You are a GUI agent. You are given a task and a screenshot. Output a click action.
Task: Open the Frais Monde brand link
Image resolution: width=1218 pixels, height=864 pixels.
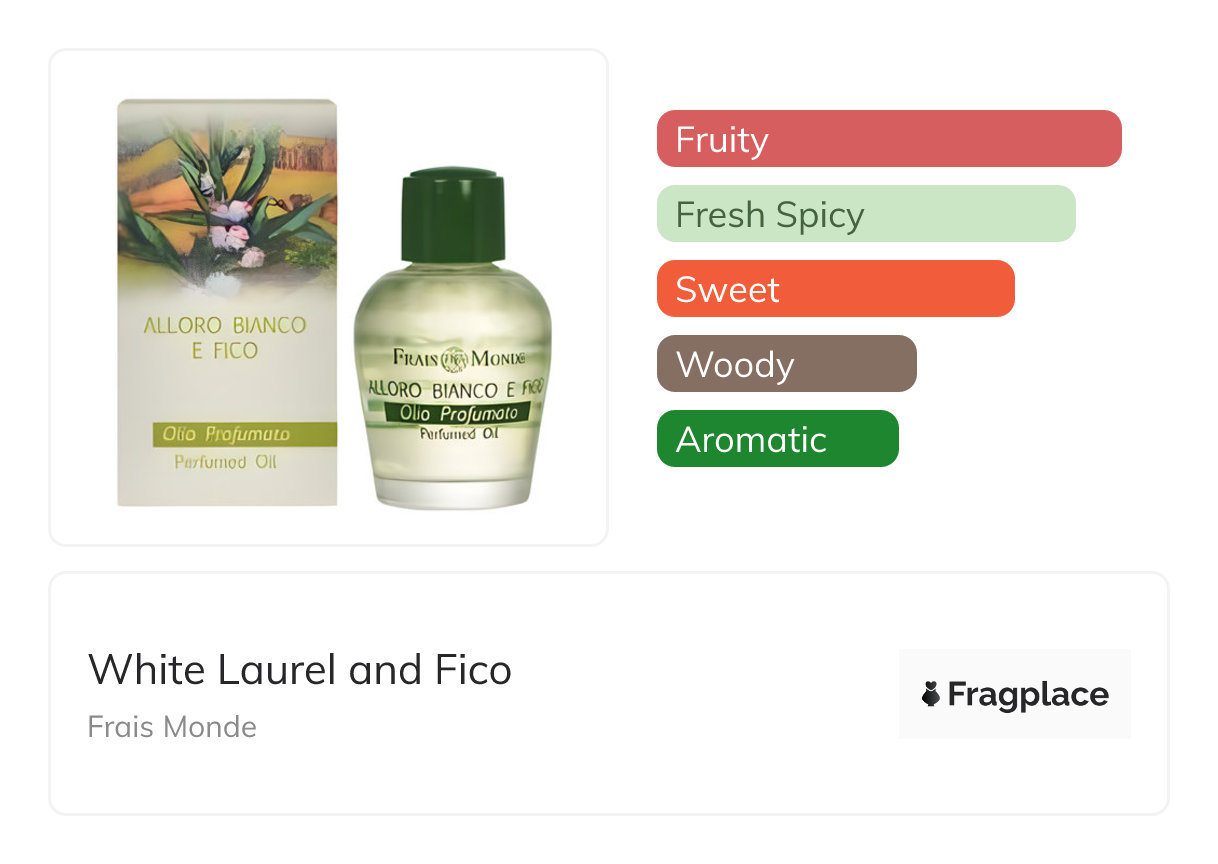click(172, 726)
